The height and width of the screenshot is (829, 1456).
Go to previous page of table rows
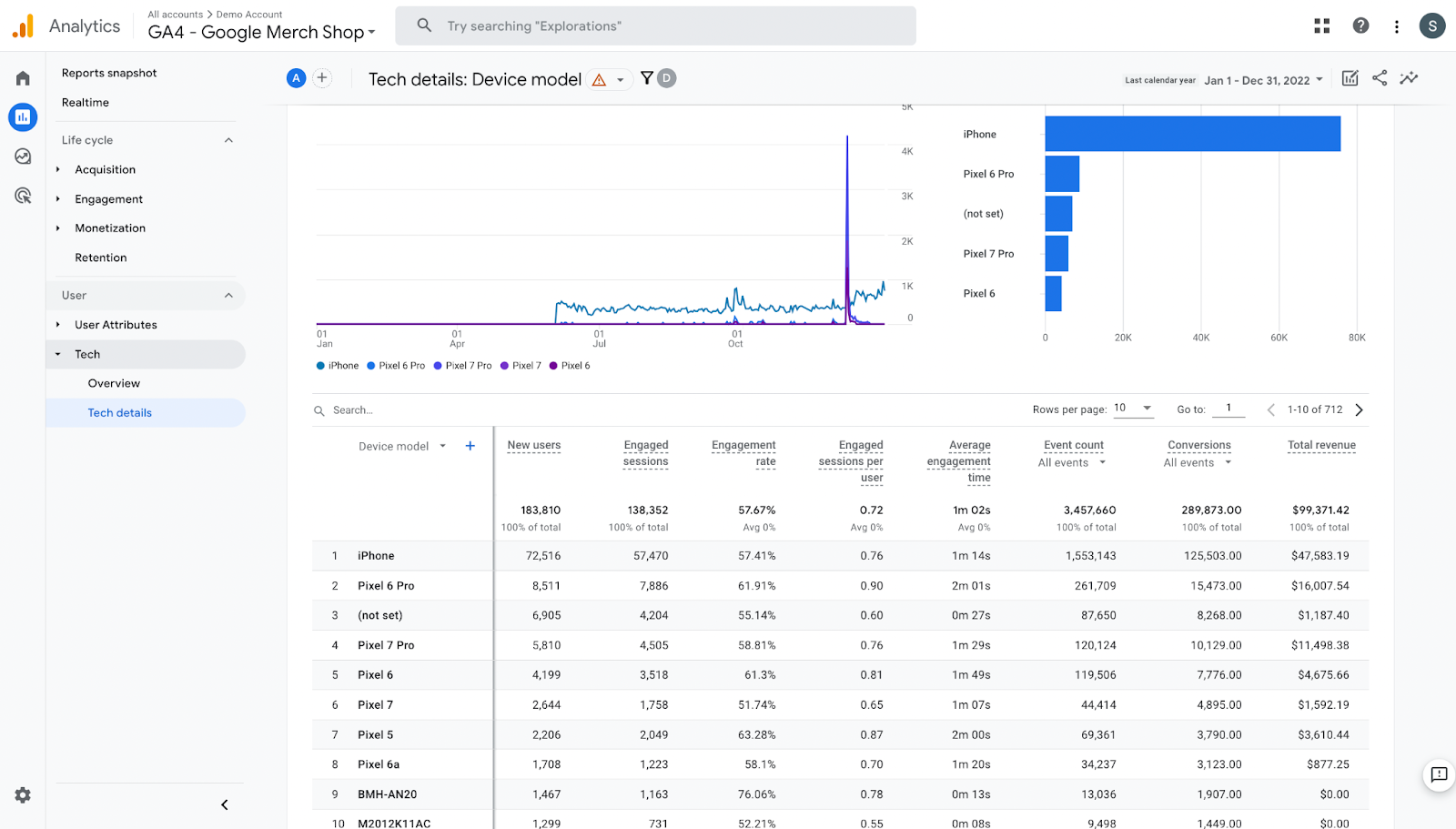click(1271, 409)
